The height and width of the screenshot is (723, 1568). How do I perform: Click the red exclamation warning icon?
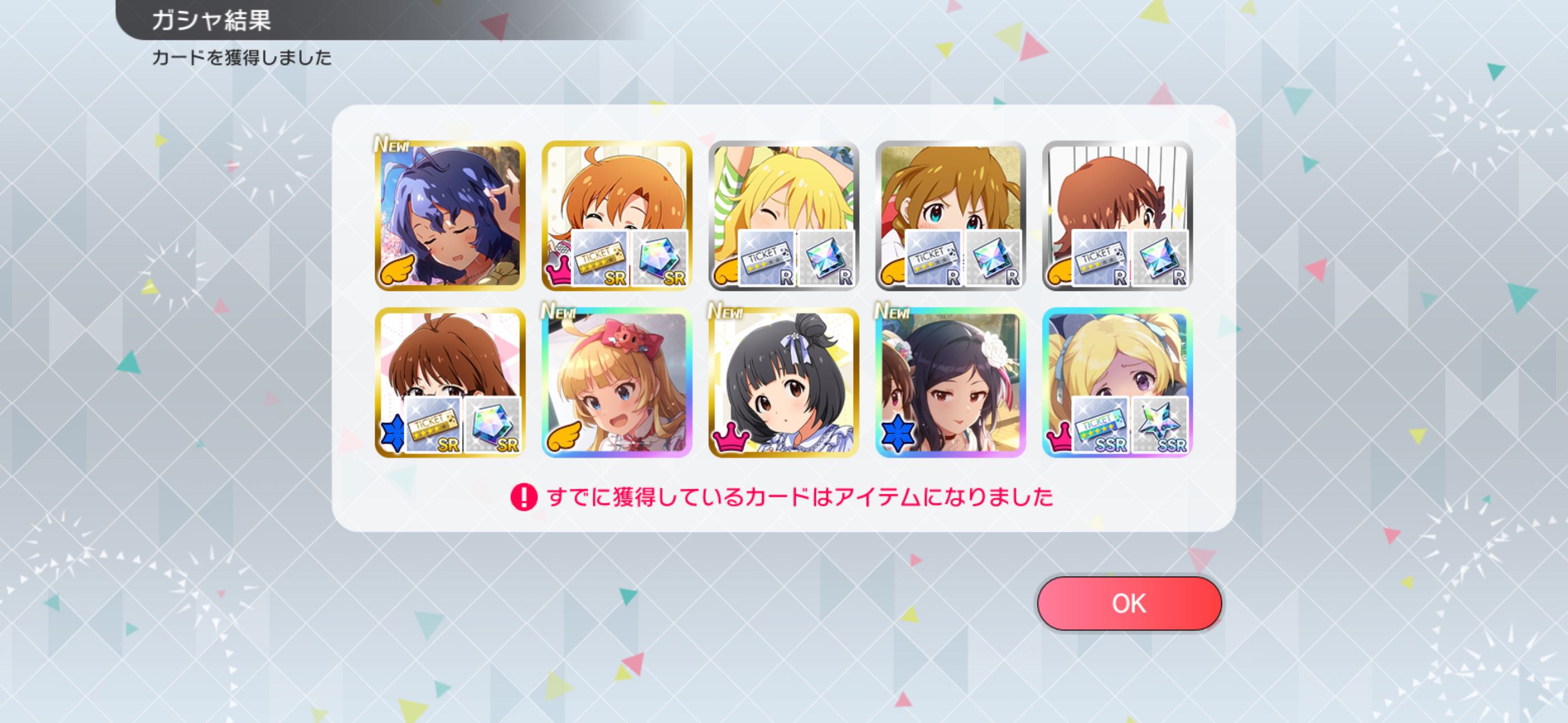tap(523, 497)
